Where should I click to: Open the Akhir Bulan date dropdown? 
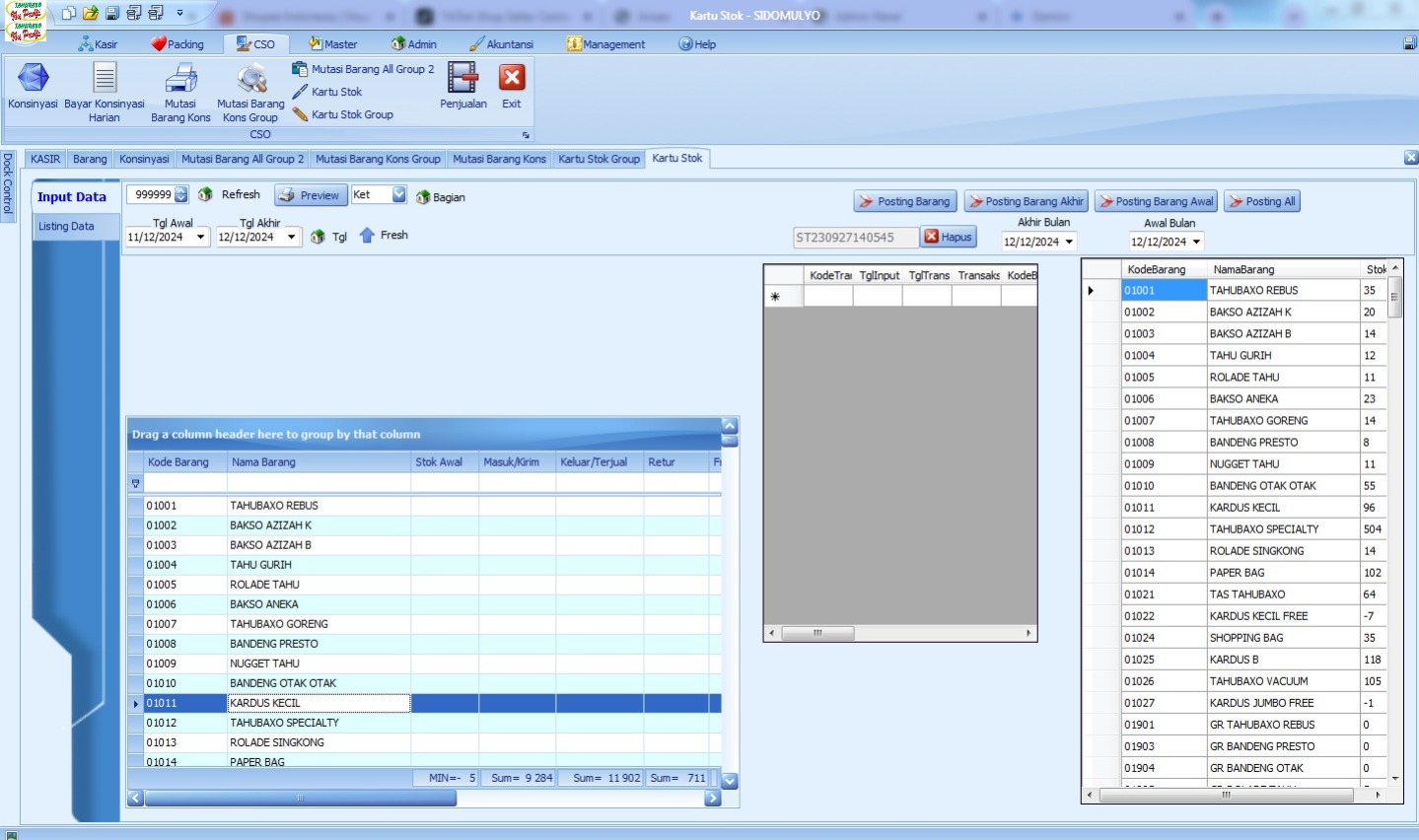point(1069,243)
